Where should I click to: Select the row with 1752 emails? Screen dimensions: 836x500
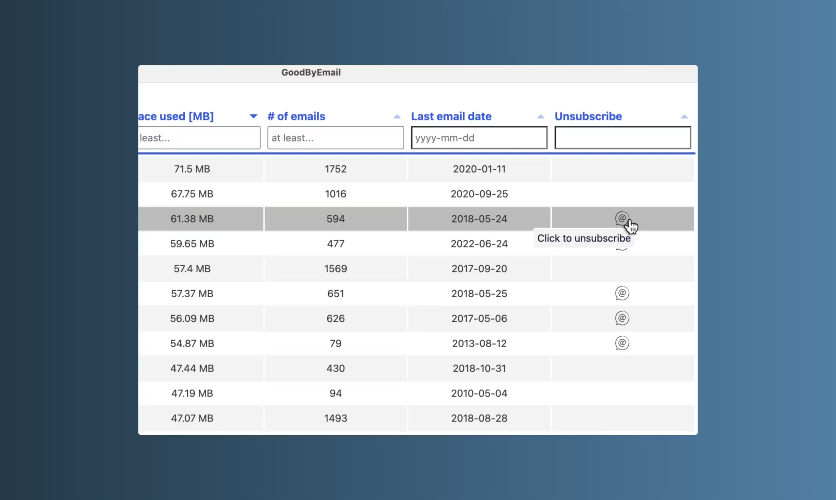(335, 169)
